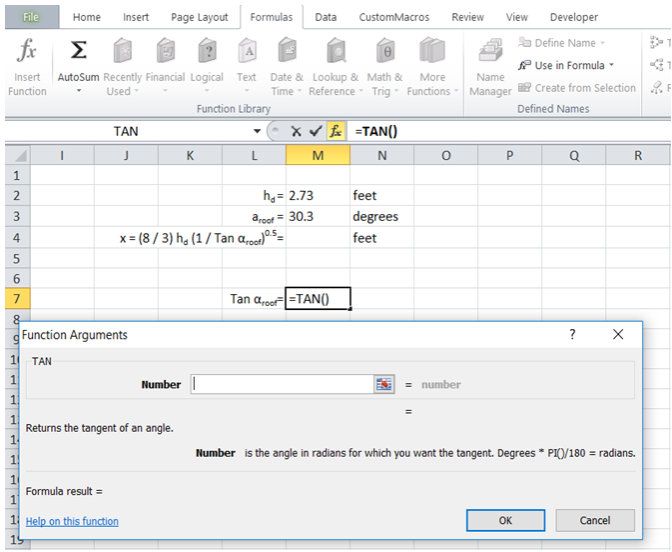Confirm formula with the check mark icon
The image size is (672, 552).
tap(315, 131)
